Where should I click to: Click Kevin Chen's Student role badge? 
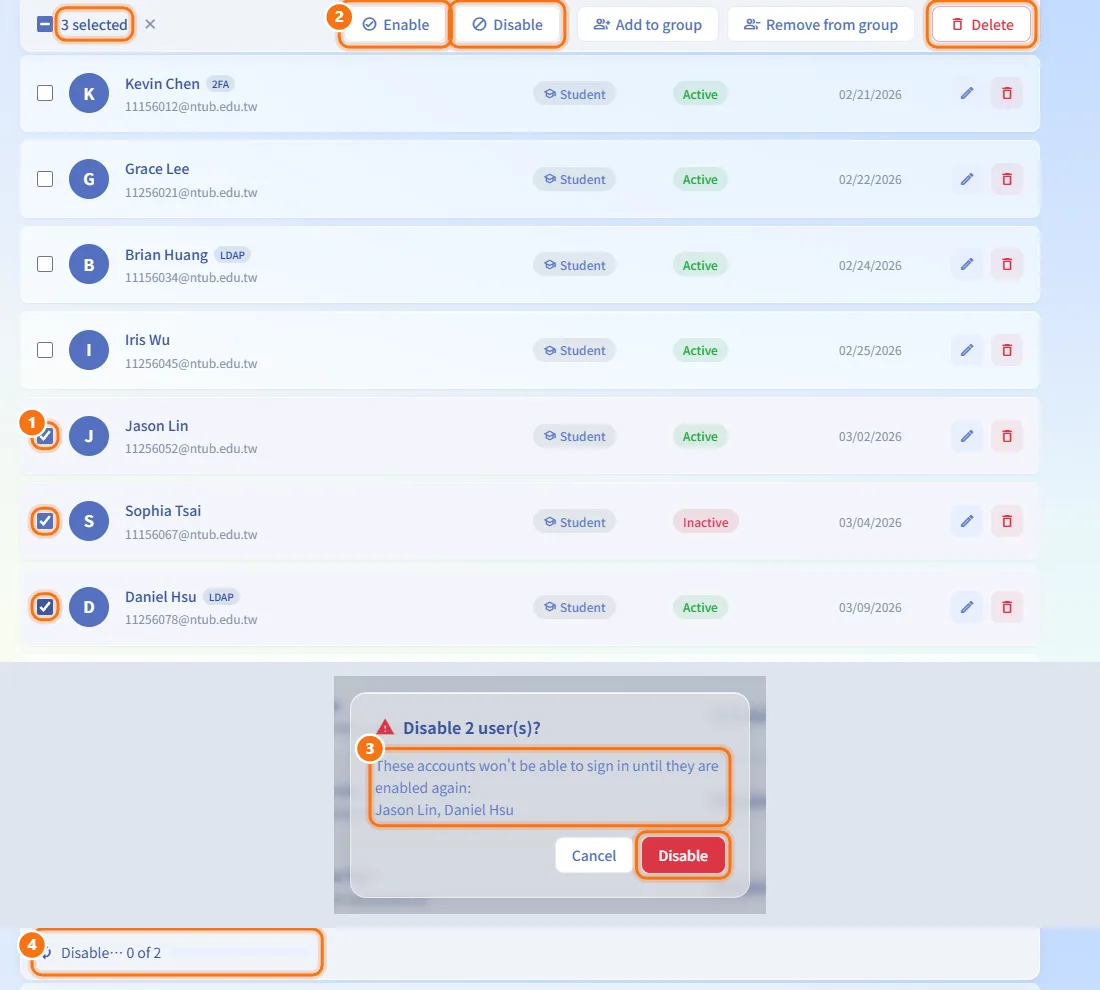pyautogui.click(x=575, y=94)
